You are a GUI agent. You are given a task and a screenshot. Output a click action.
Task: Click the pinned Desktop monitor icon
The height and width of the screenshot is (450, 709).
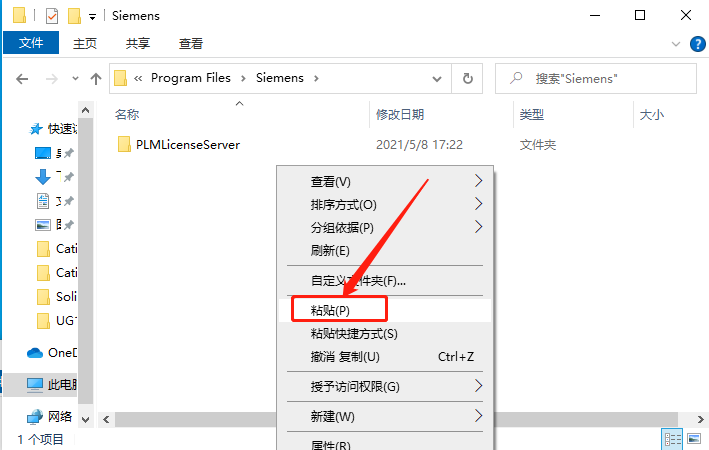click(x=43, y=153)
